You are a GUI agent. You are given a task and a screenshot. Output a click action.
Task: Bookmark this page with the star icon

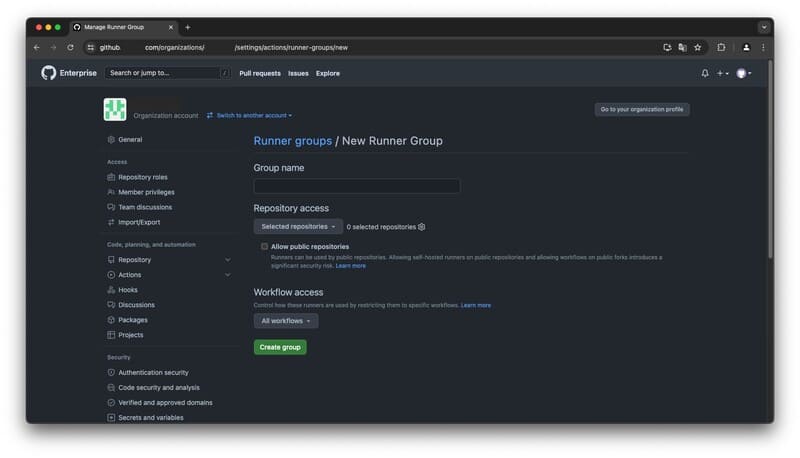(x=697, y=47)
